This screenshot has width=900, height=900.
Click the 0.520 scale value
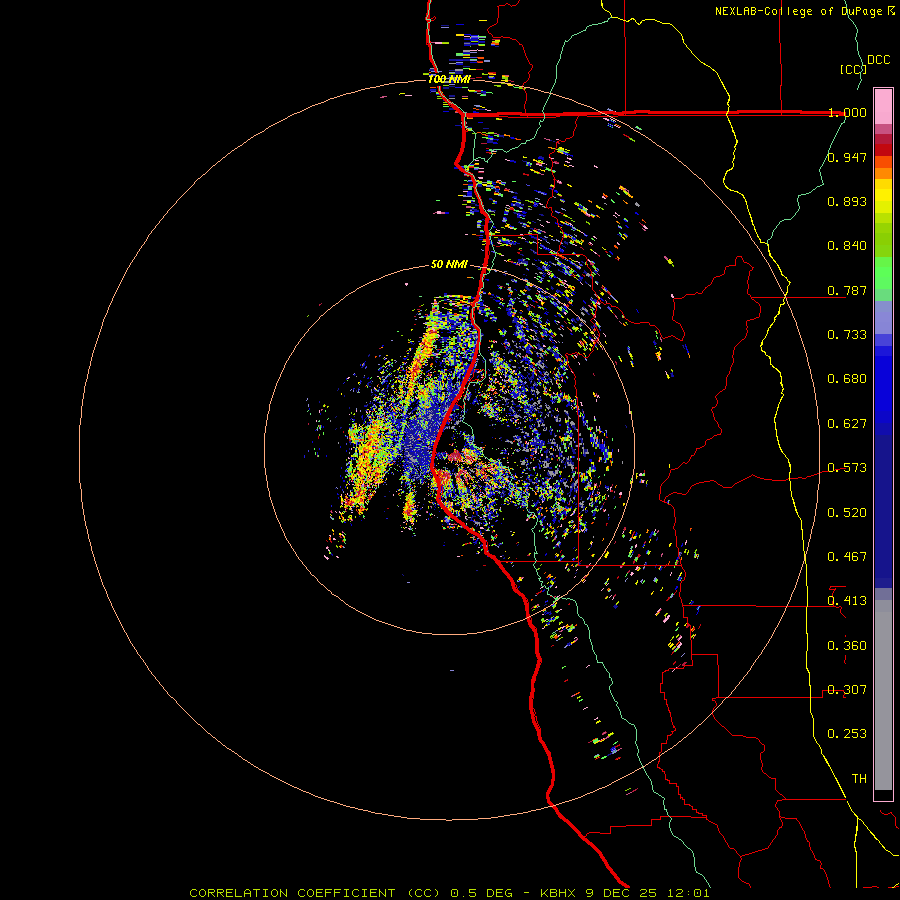pos(847,513)
